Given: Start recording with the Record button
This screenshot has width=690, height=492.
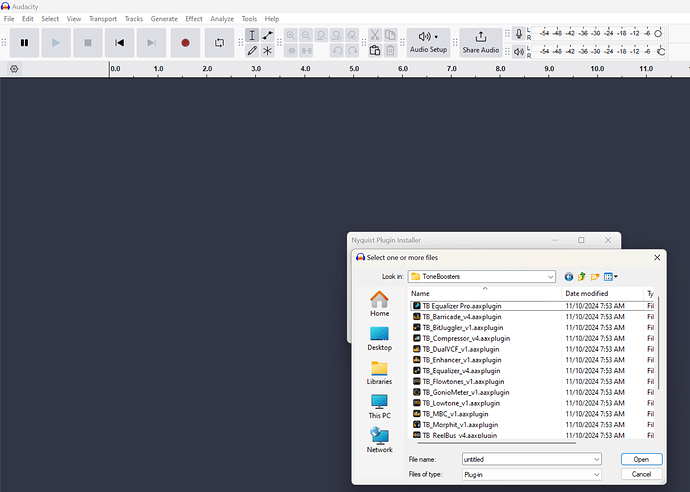Looking at the screenshot, I should click(185, 43).
